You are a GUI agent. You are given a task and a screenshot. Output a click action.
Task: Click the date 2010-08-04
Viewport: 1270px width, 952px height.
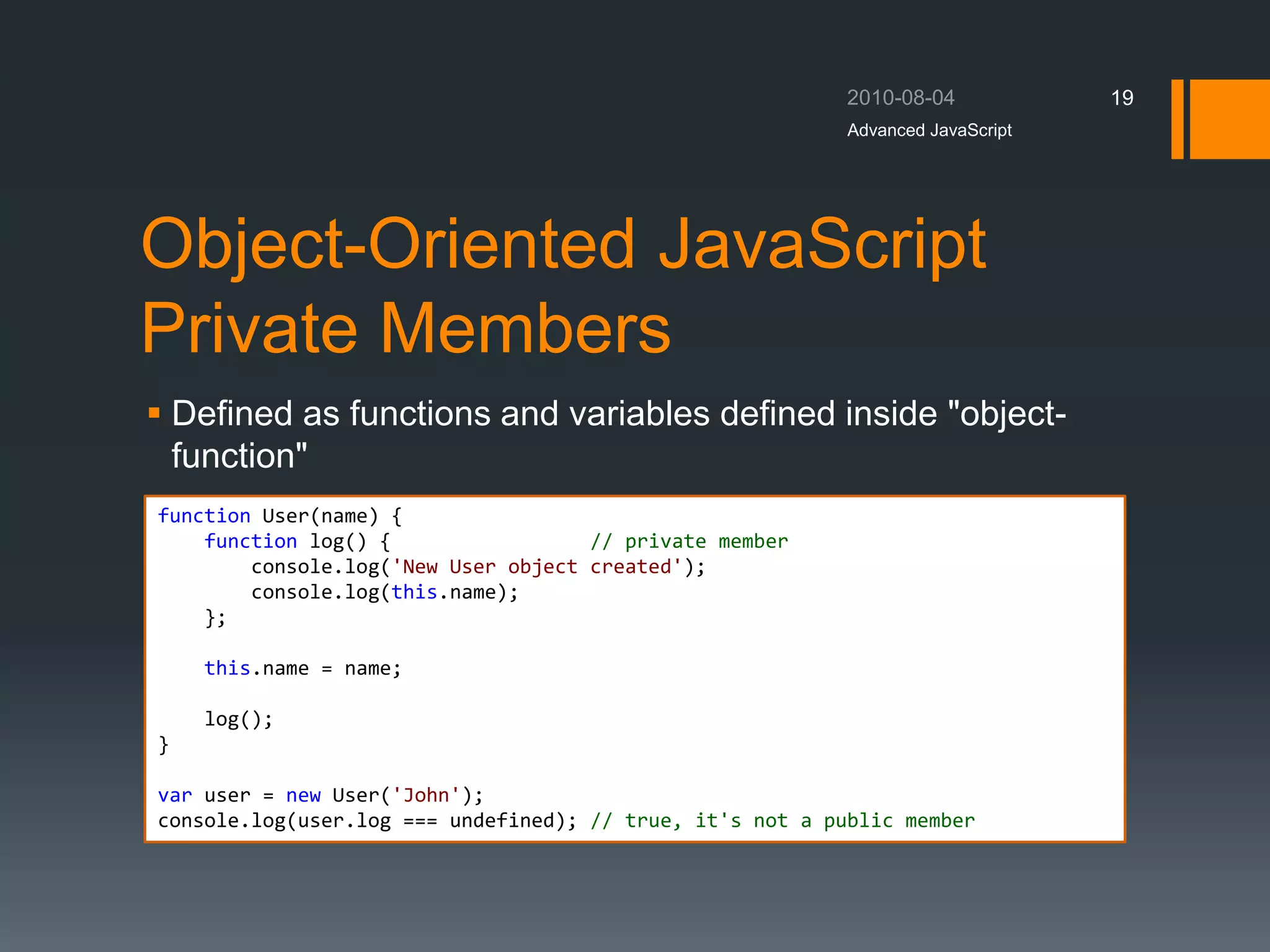900,98
